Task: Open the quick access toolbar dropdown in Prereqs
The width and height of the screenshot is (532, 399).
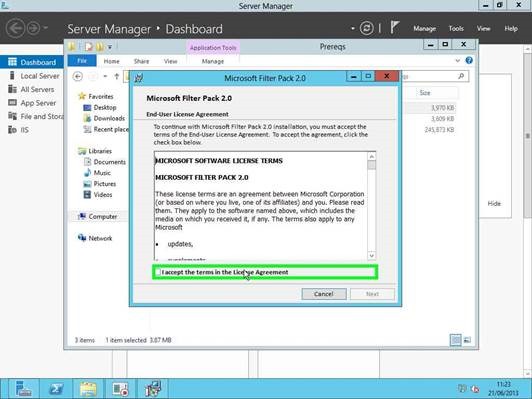Action: [x=110, y=47]
